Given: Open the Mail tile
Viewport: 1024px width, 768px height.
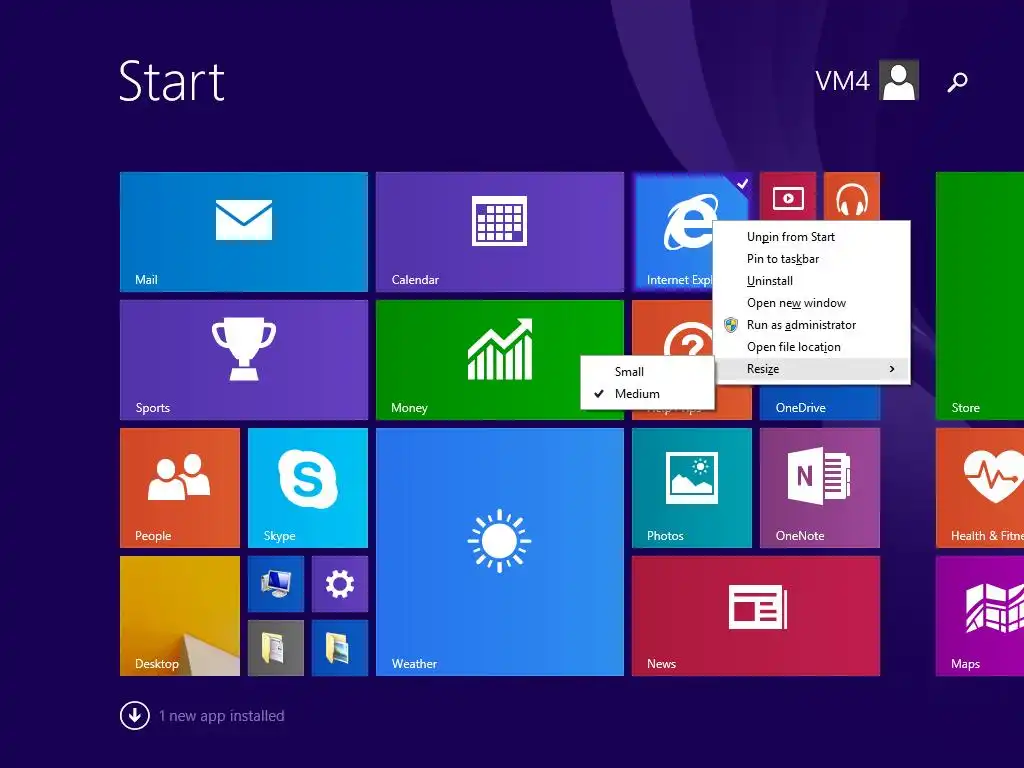Looking at the screenshot, I should click(x=244, y=232).
